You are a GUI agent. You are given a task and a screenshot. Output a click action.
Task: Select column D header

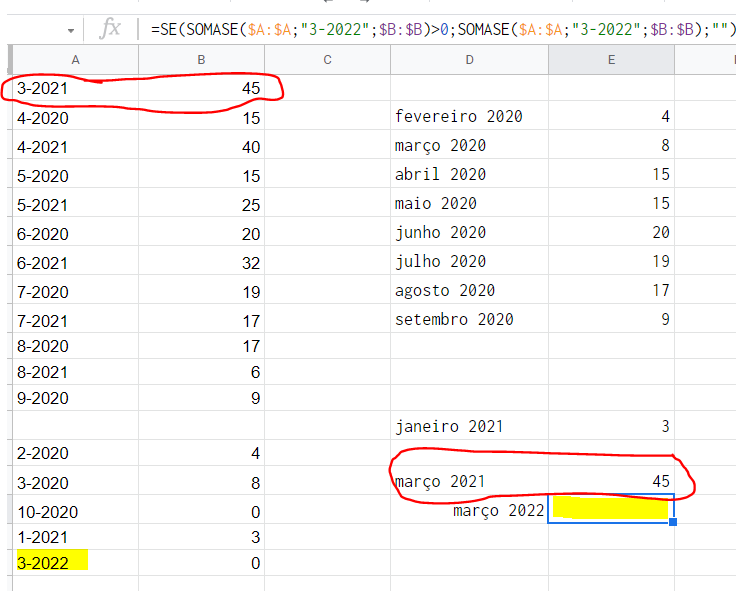pos(469,60)
